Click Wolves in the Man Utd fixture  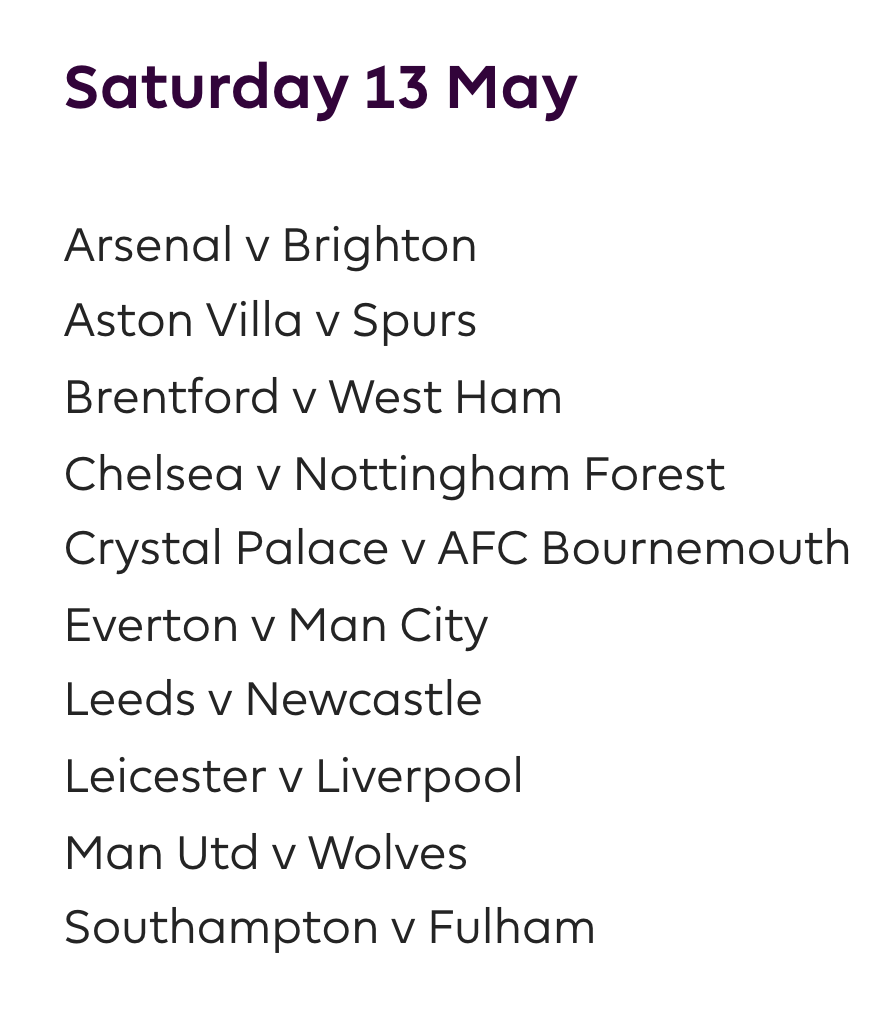click(x=387, y=853)
